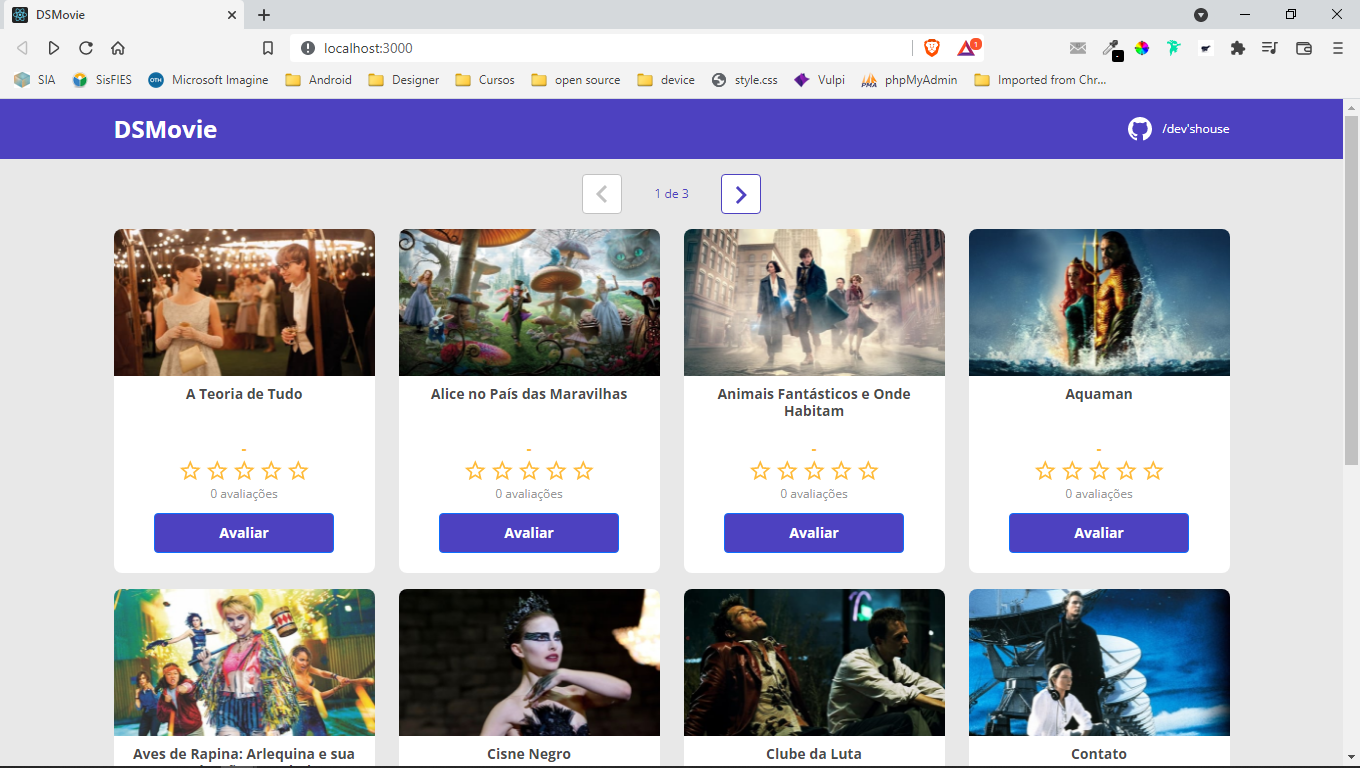
Task: Bookmark this page using the bookmark icon
Action: pos(266,47)
